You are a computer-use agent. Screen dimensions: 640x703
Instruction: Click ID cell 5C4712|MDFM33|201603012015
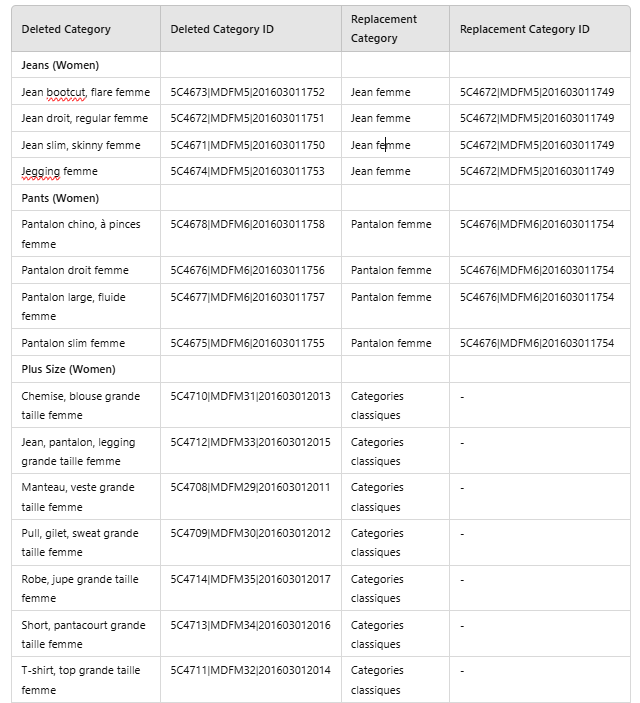[x=250, y=442]
